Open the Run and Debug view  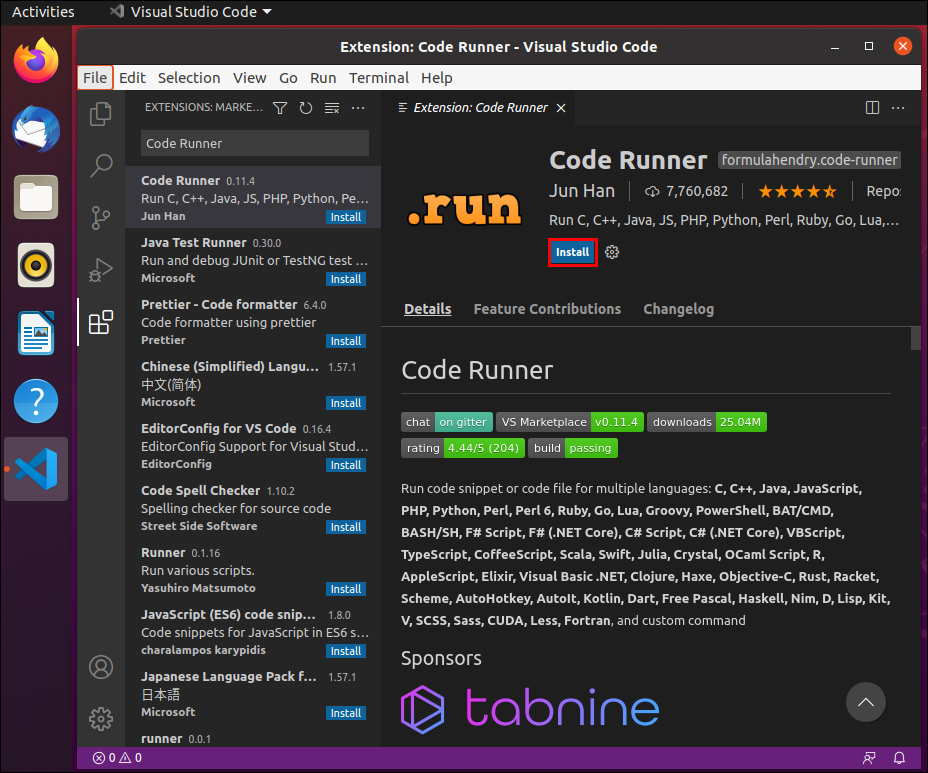(x=101, y=270)
